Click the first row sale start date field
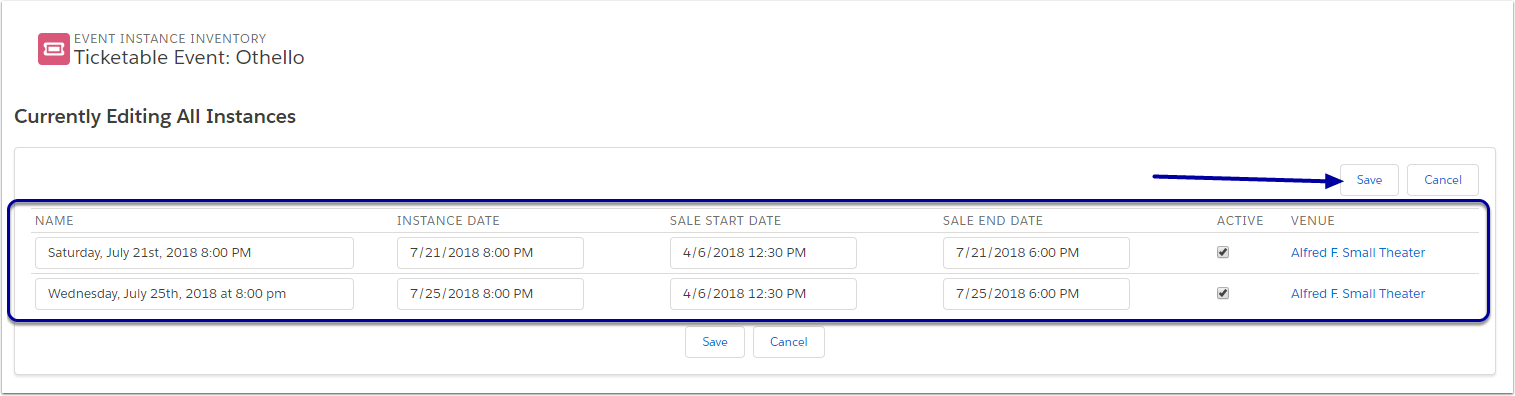 (x=763, y=253)
